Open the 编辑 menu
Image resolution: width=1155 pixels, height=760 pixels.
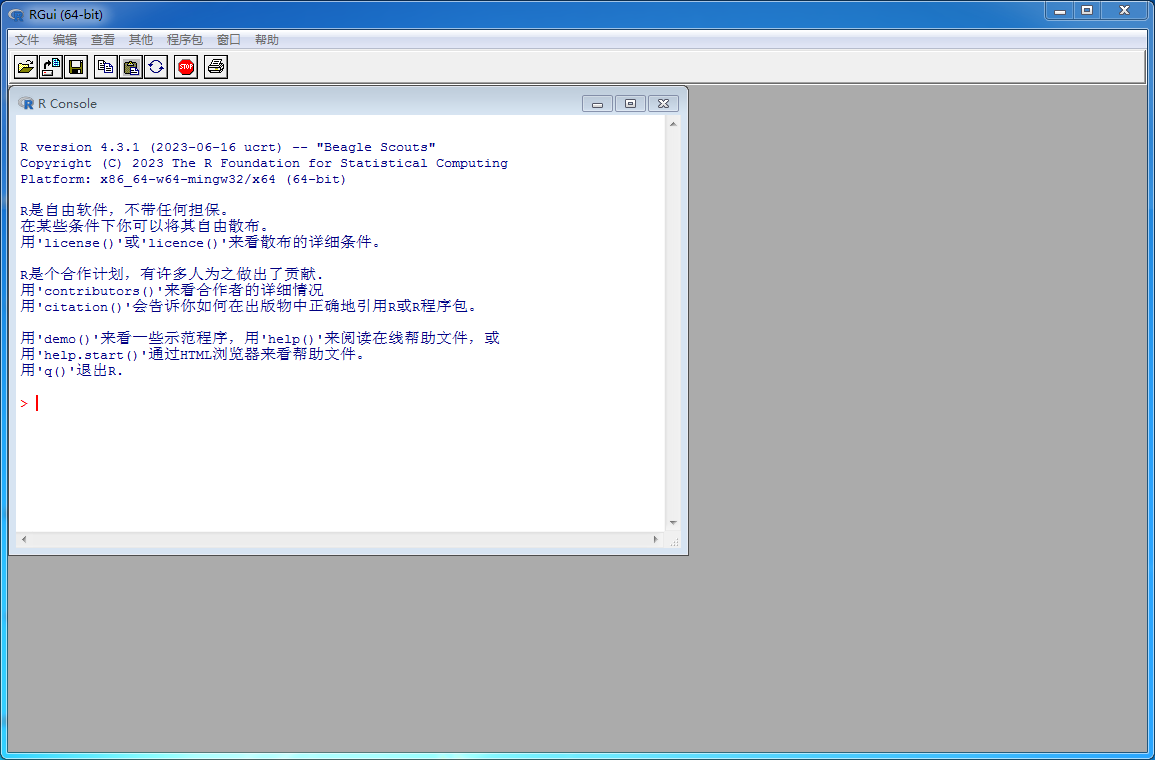pyautogui.click(x=65, y=40)
